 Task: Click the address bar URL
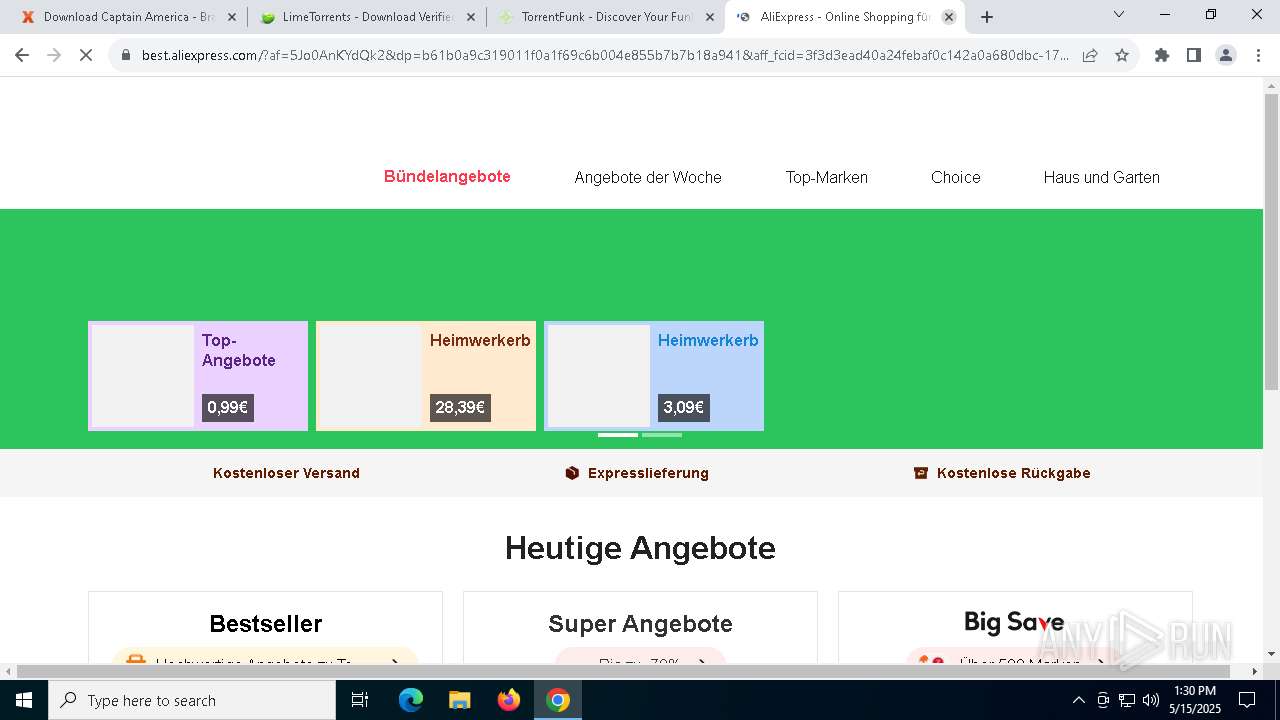pyautogui.click(x=605, y=55)
